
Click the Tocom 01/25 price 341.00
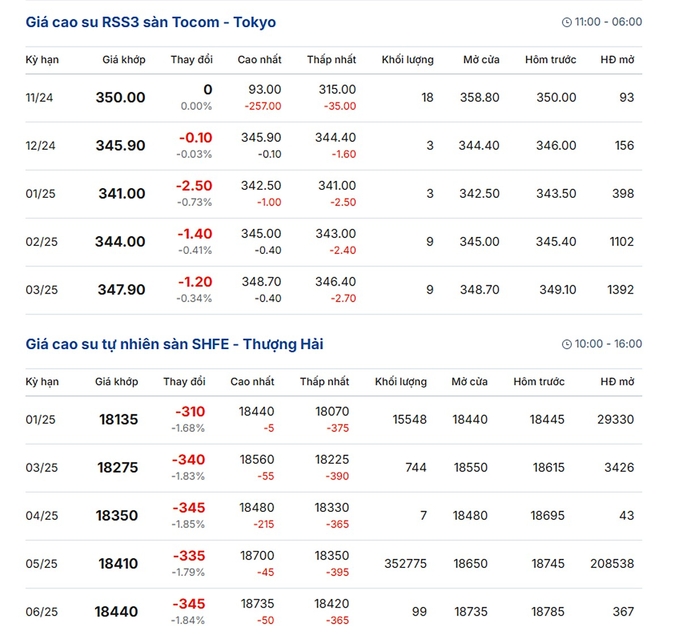pos(122,194)
